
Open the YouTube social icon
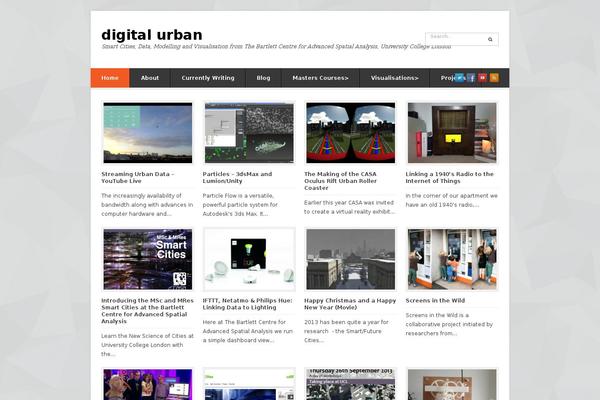click(x=483, y=78)
